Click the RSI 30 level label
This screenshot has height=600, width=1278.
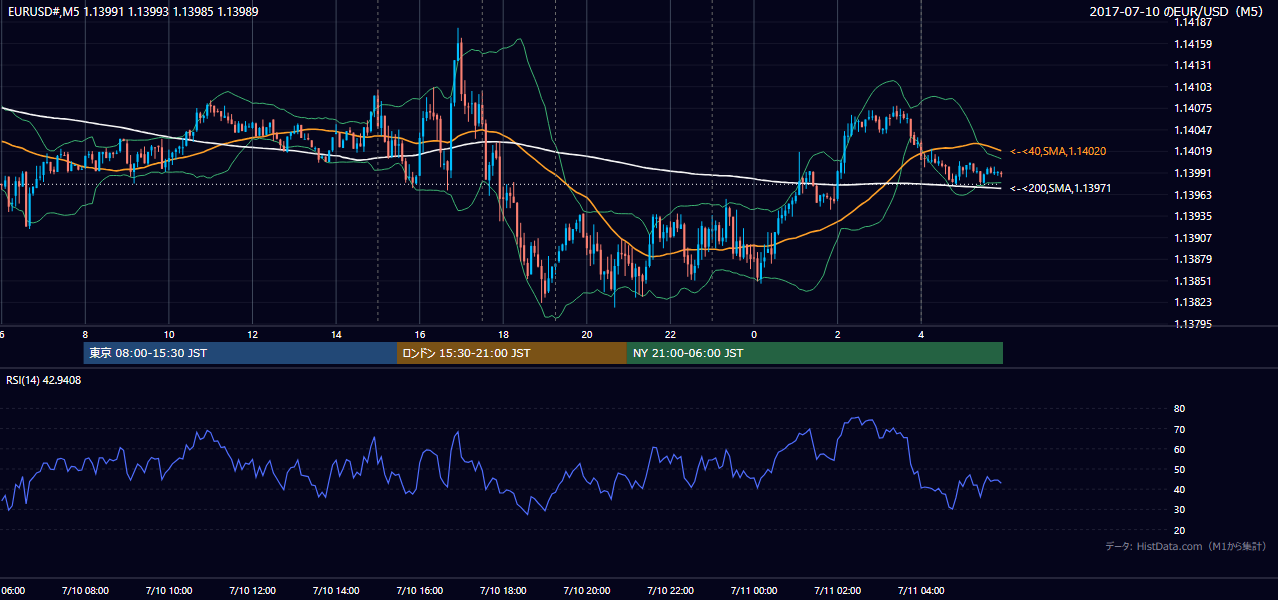pos(1179,510)
